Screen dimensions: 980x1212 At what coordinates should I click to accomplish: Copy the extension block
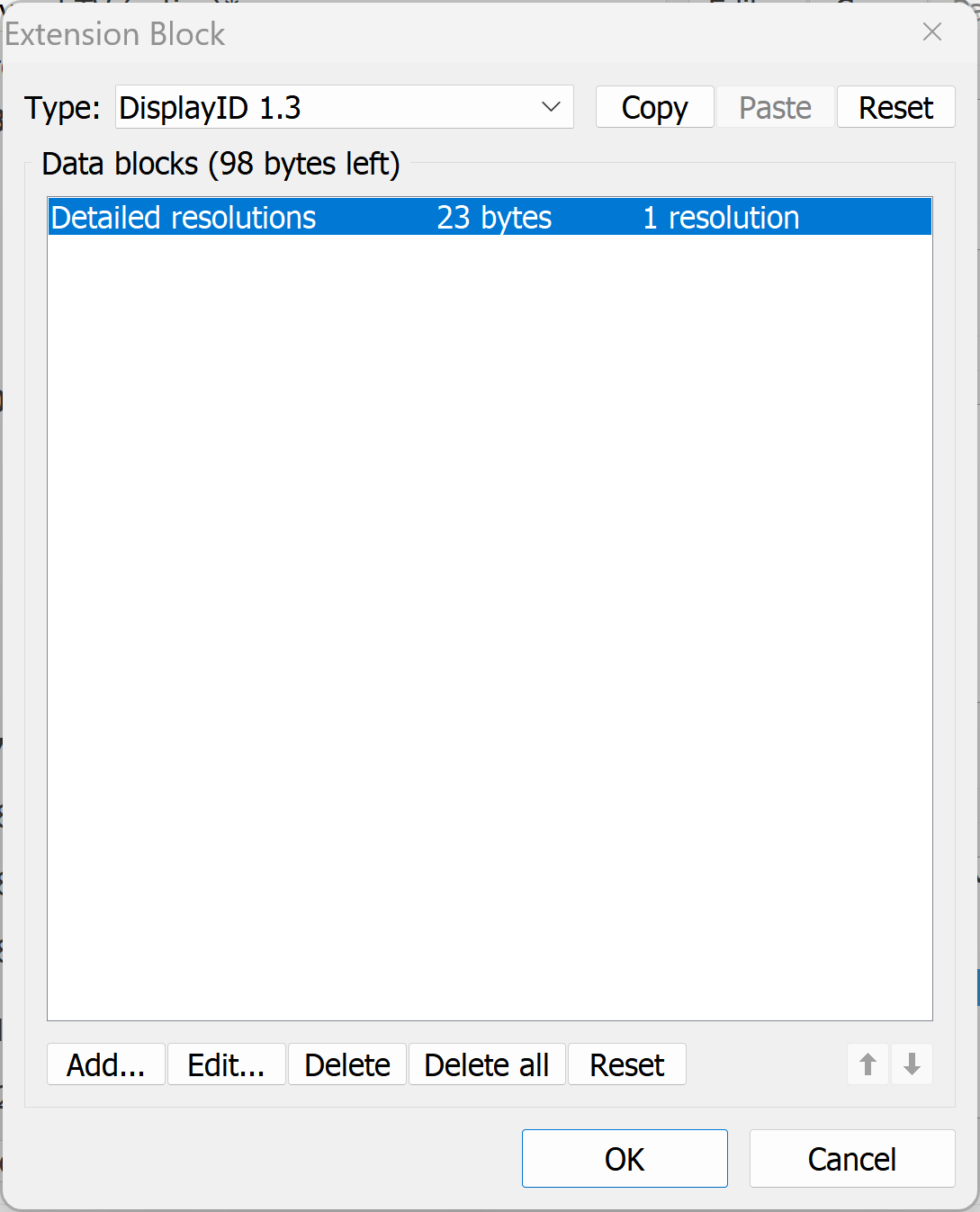coord(655,107)
